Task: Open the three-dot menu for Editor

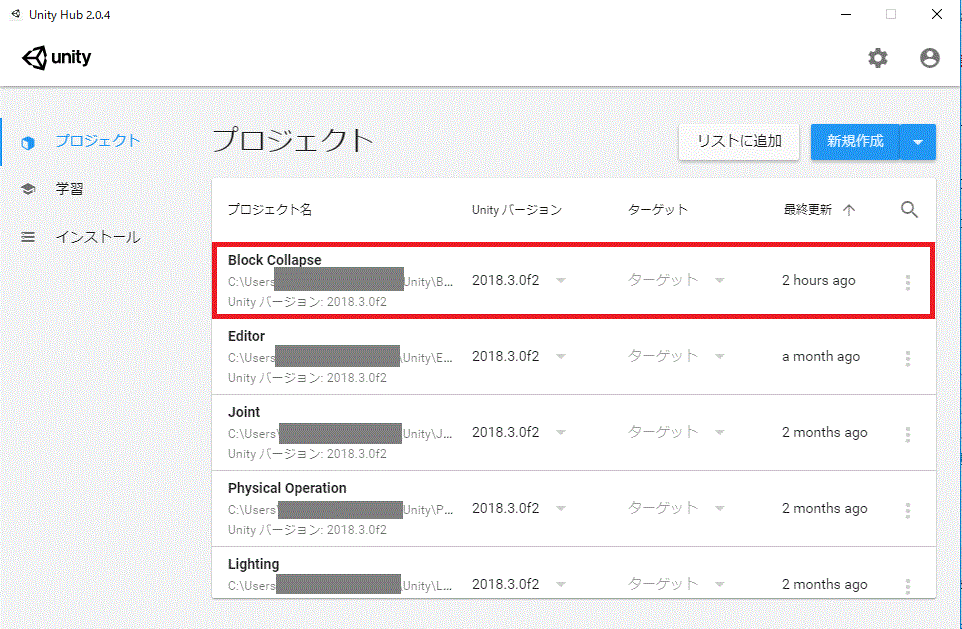Action: tap(907, 358)
